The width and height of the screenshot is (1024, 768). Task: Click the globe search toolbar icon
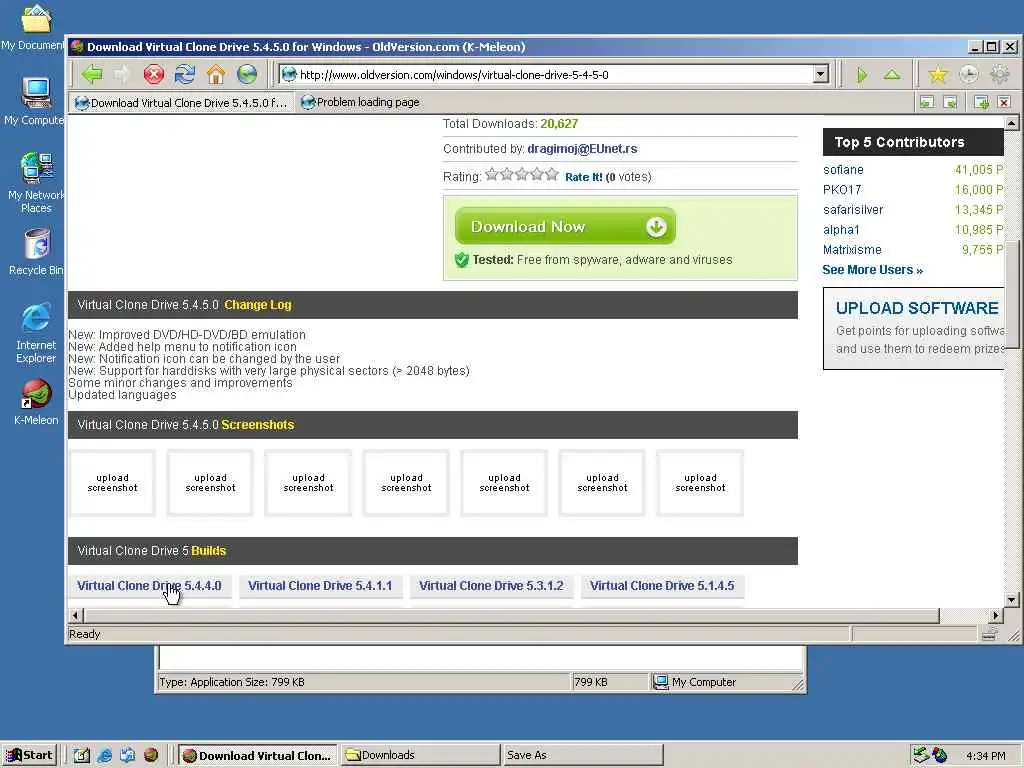[x=247, y=74]
